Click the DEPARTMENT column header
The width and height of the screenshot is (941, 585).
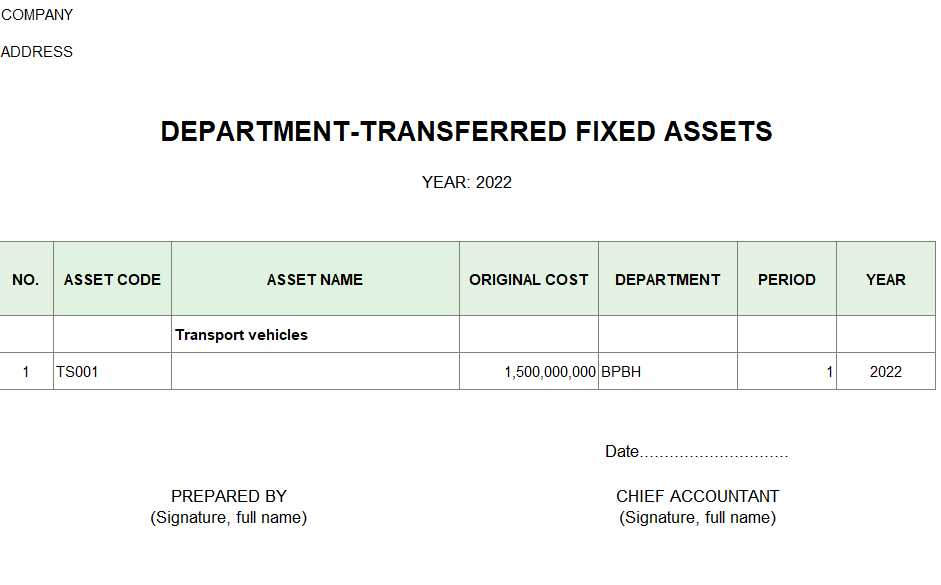point(667,280)
